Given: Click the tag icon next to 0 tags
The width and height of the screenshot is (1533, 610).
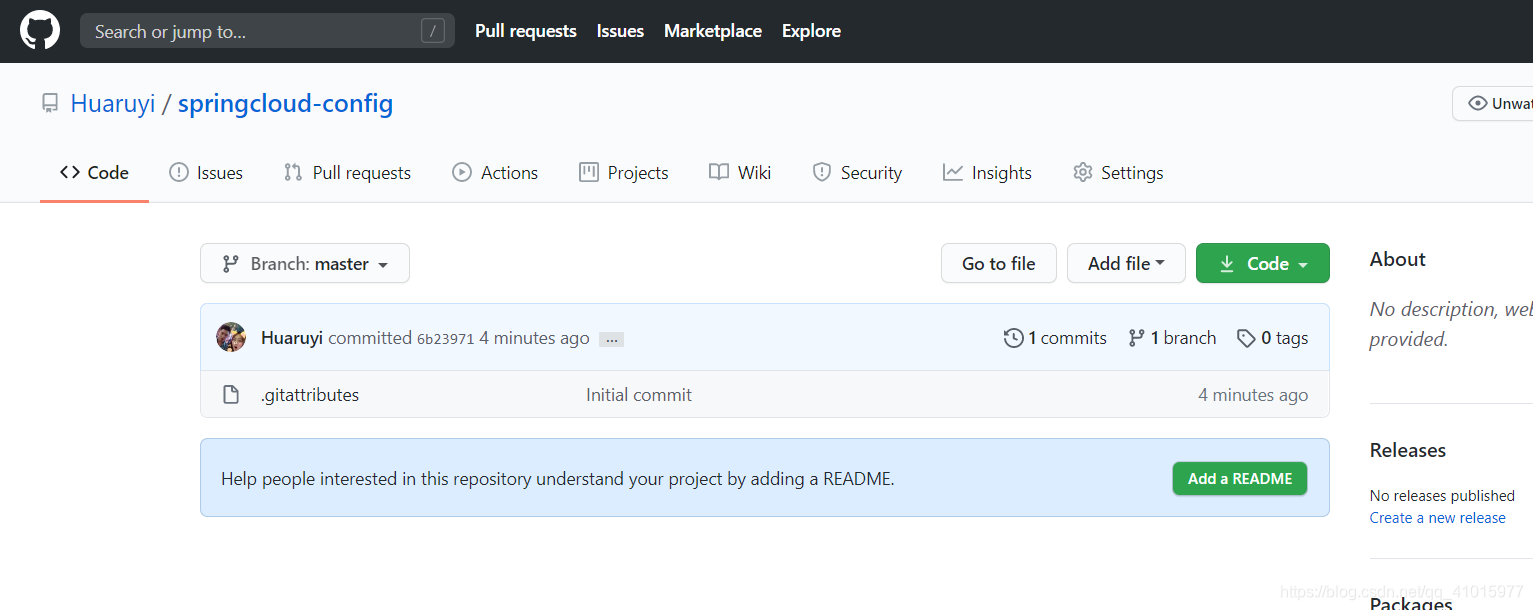Looking at the screenshot, I should point(1246,338).
